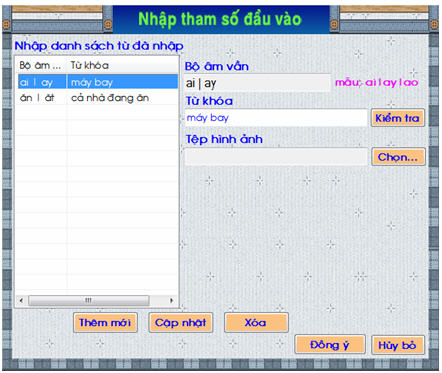Click the list's right scroll arrow
442x373 pixels.
click(171, 300)
